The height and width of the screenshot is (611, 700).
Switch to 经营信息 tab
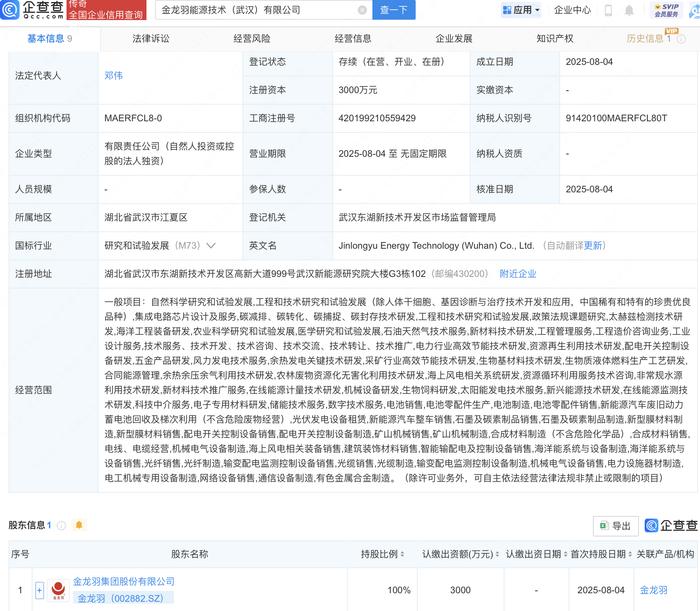point(353,39)
